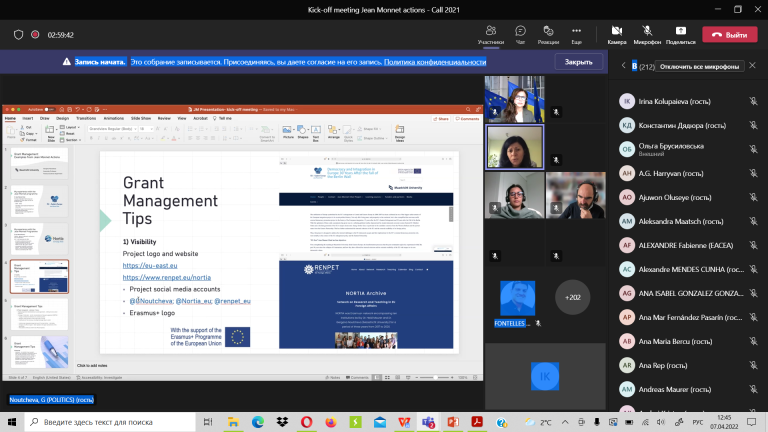Screen dimensions: 768x432
Task: Open the meeting Chat icon
Action: click(x=520, y=31)
